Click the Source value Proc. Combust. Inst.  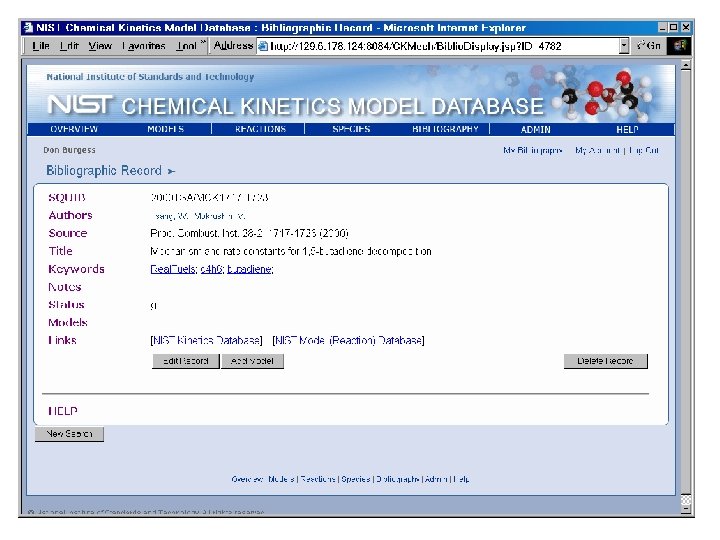249,233
